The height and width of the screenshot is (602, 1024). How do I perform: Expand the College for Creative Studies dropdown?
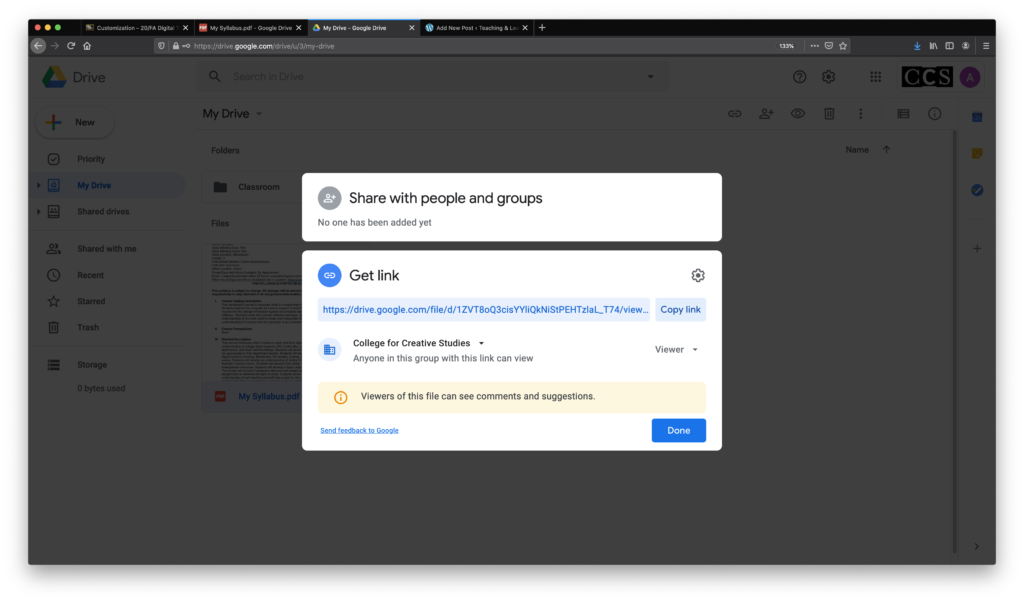[x=481, y=343]
